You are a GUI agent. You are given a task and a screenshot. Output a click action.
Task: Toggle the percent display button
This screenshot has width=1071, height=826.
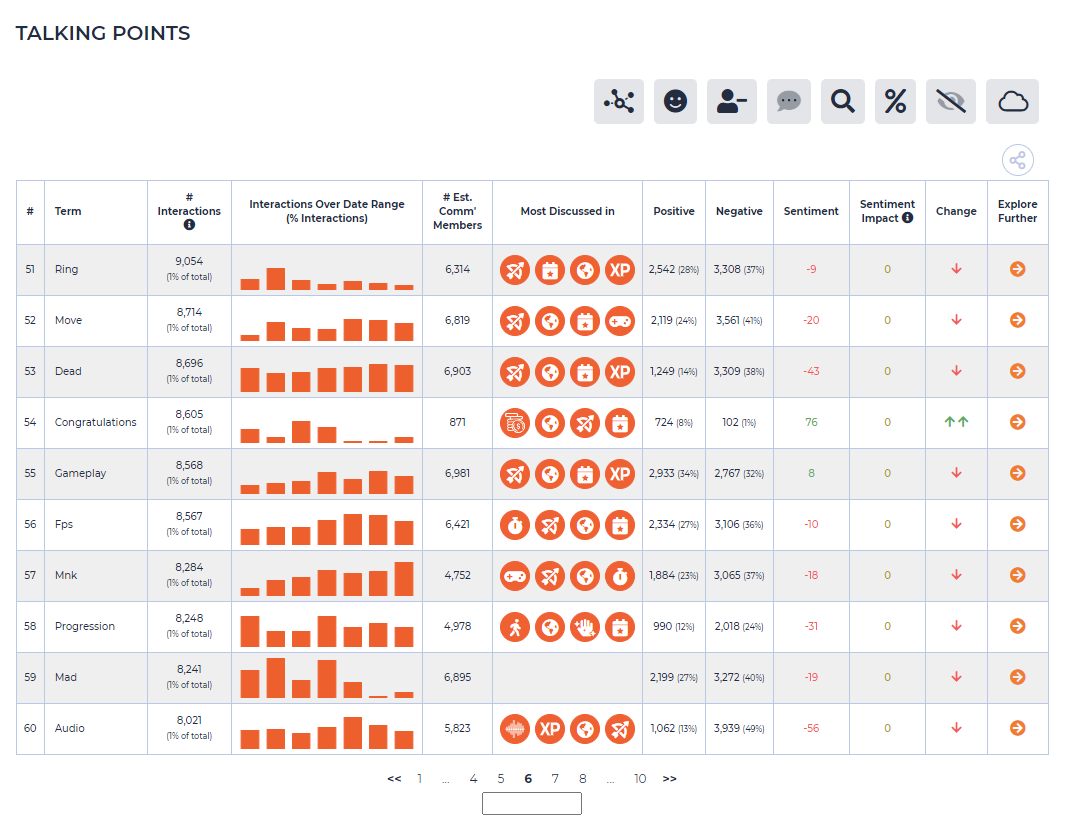(895, 101)
